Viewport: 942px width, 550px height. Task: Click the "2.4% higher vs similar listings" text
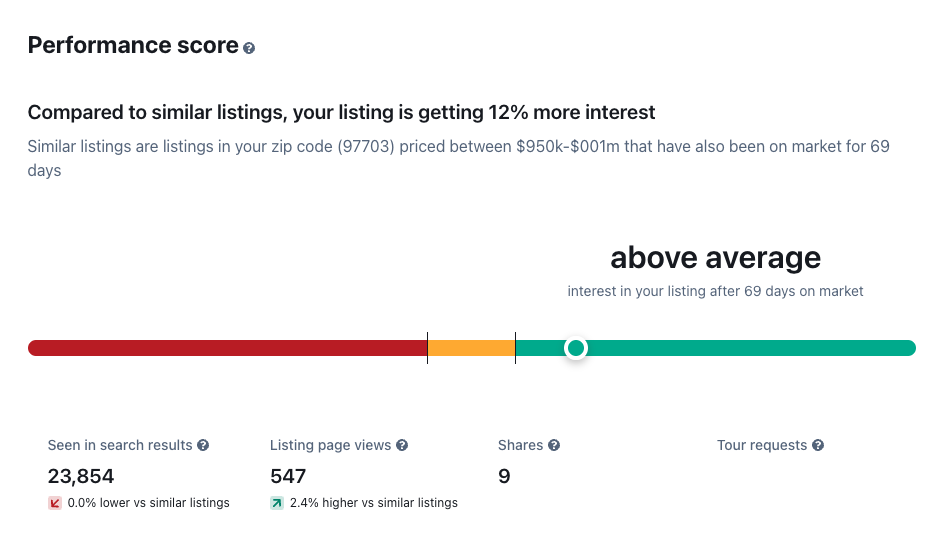(373, 503)
